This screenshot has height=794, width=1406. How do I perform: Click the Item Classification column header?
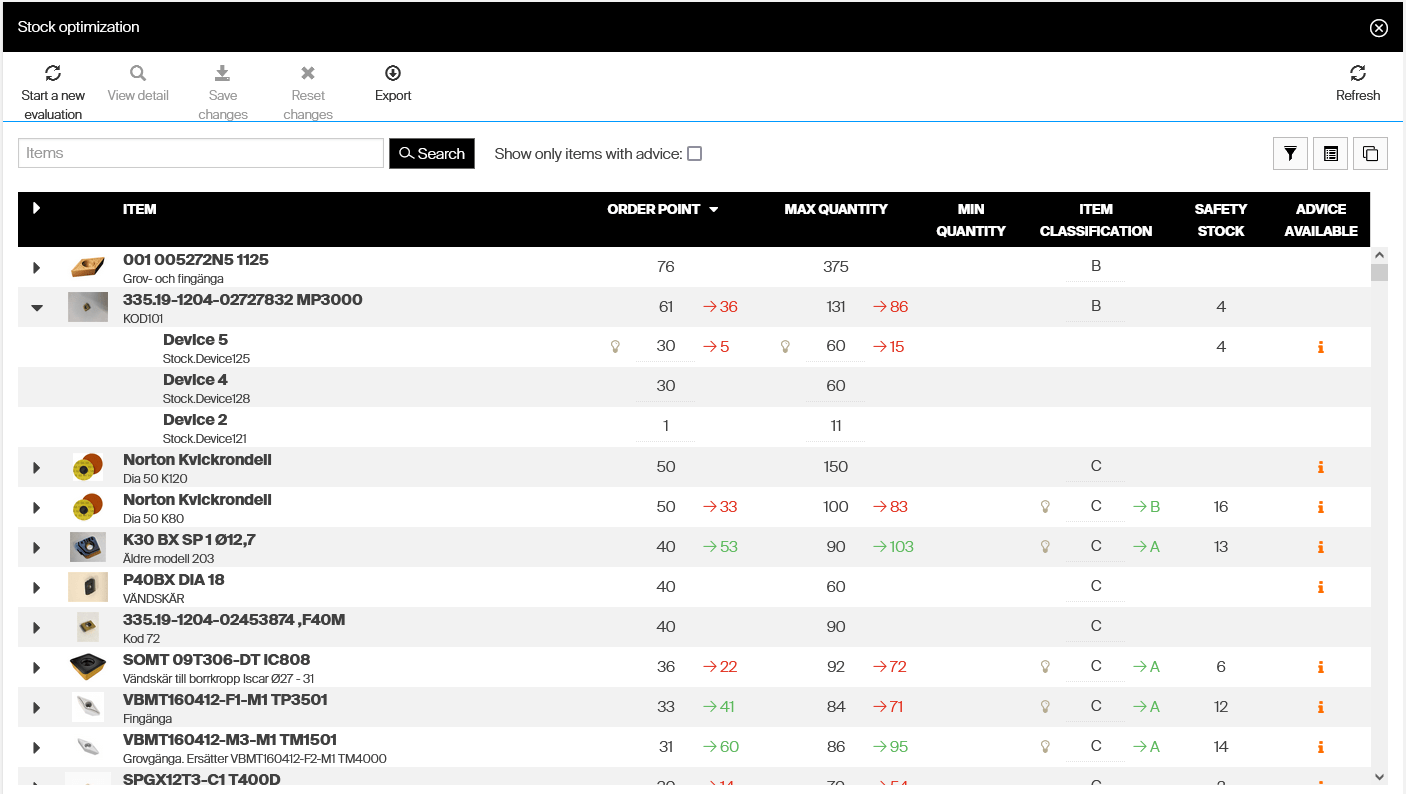[x=1095, y=220]
